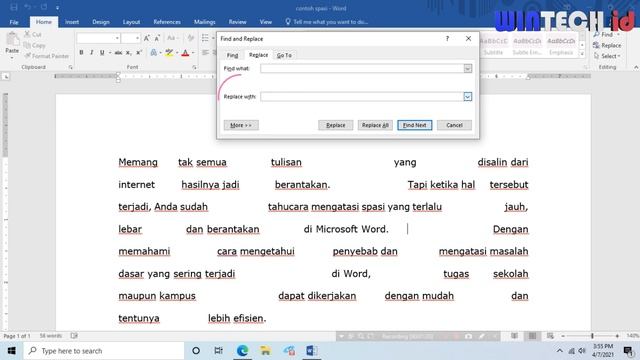
Task: Switch to the Find tab in dialog
Action: [232, 55]
